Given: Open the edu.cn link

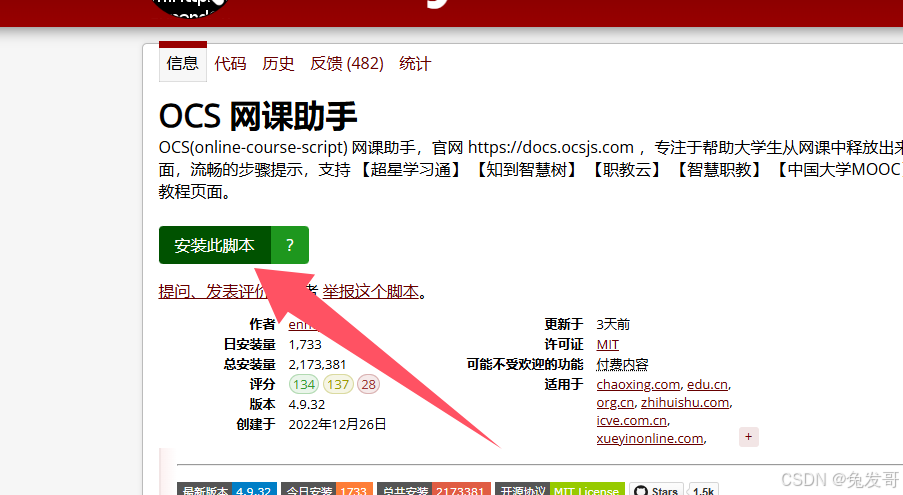Looking at the screenshot, I should [707, 384].
